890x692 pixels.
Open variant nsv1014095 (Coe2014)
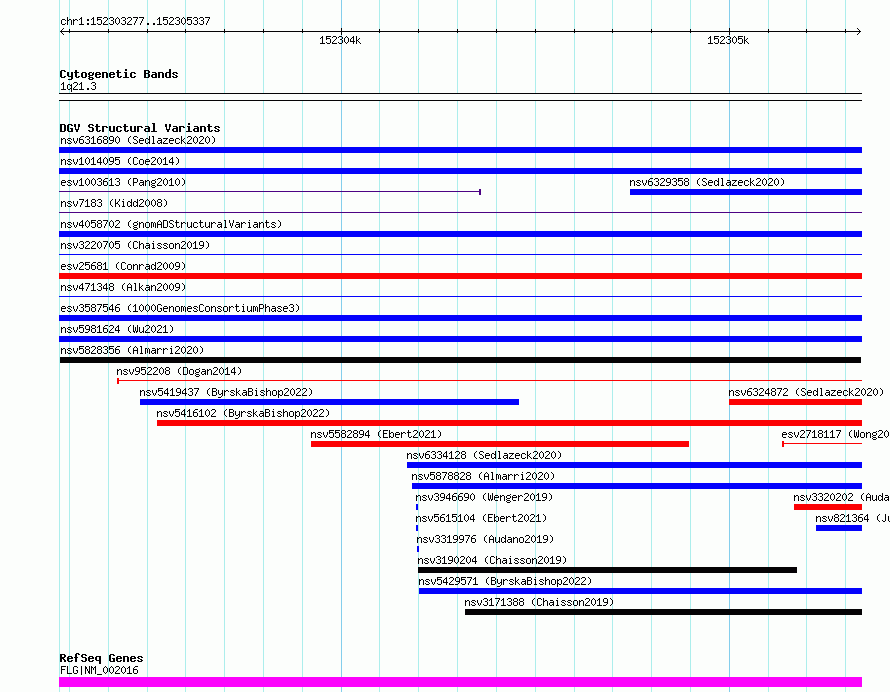120,161
